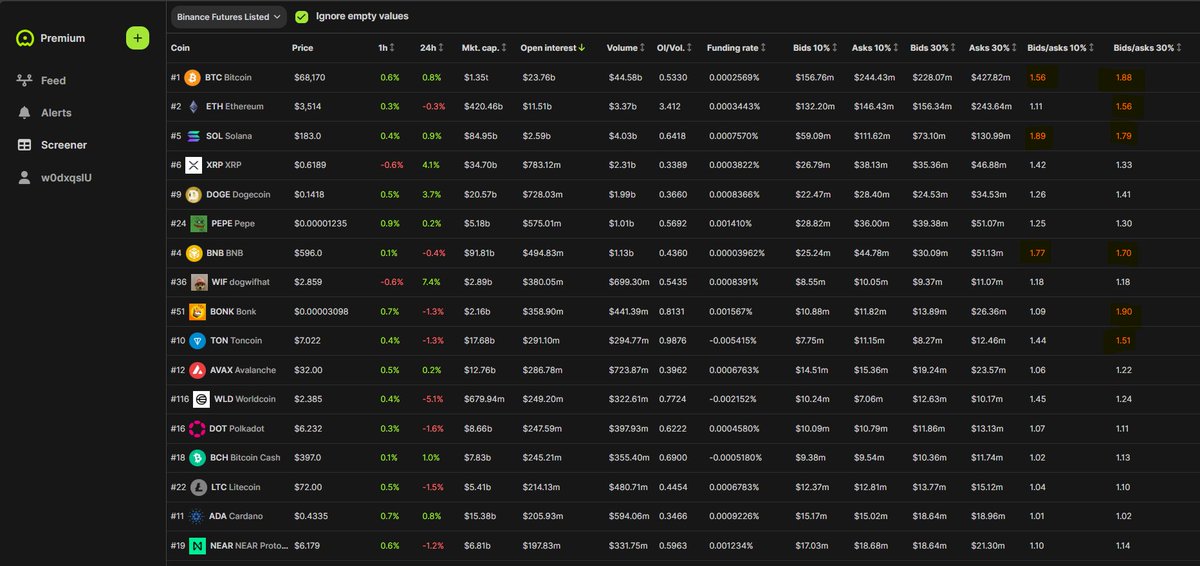Open the Feed section

pos(53,80)
